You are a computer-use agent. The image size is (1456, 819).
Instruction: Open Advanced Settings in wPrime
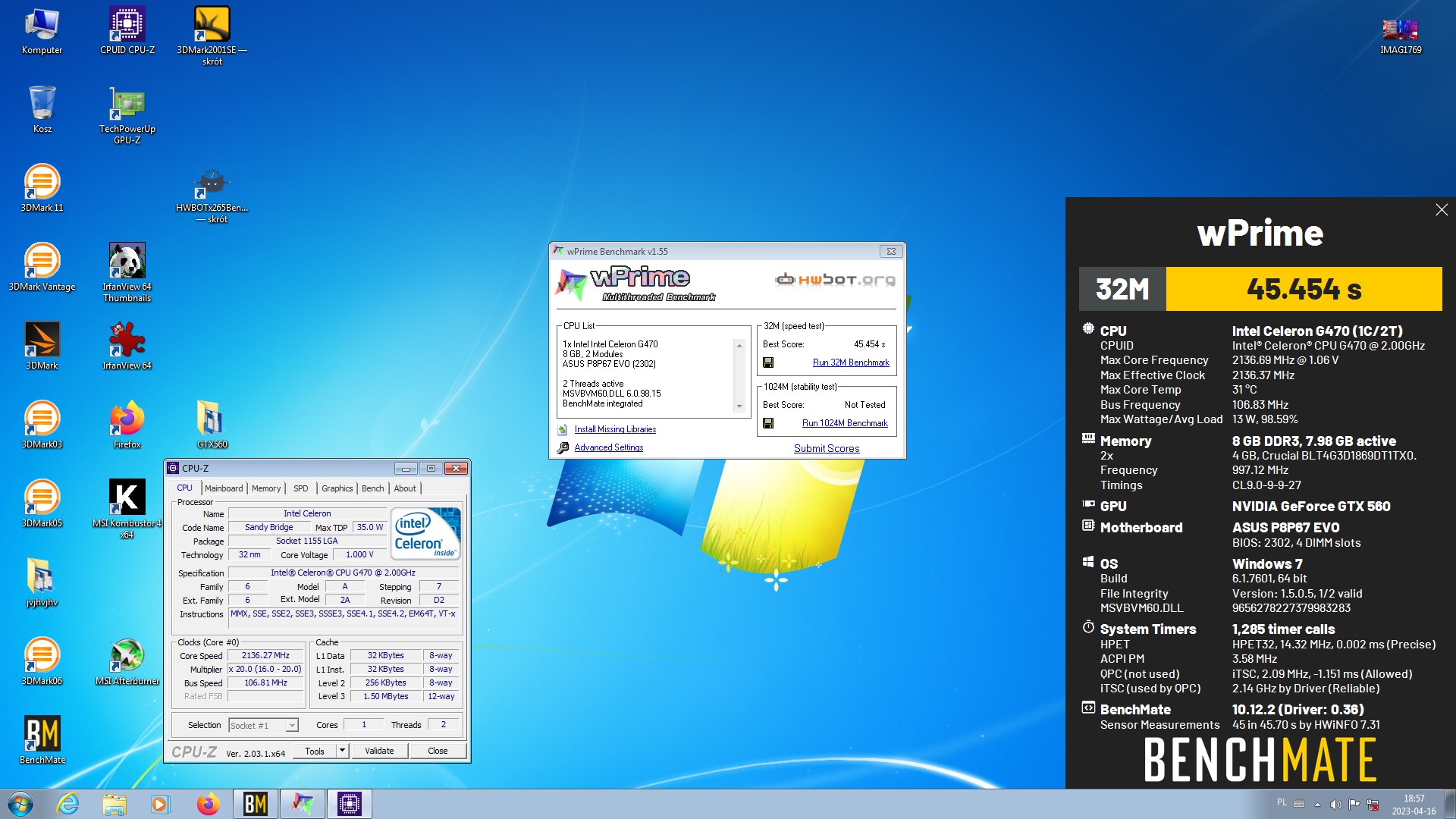click(x=608, y=447)
